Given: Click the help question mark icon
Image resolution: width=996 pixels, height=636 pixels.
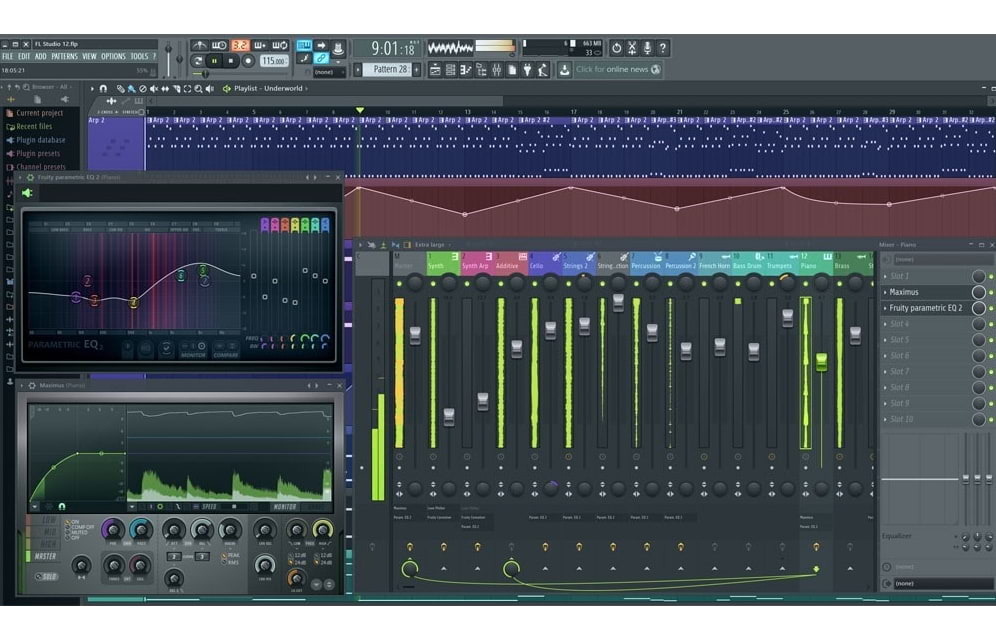Looking at the screenshot, I should pos(663,48).
